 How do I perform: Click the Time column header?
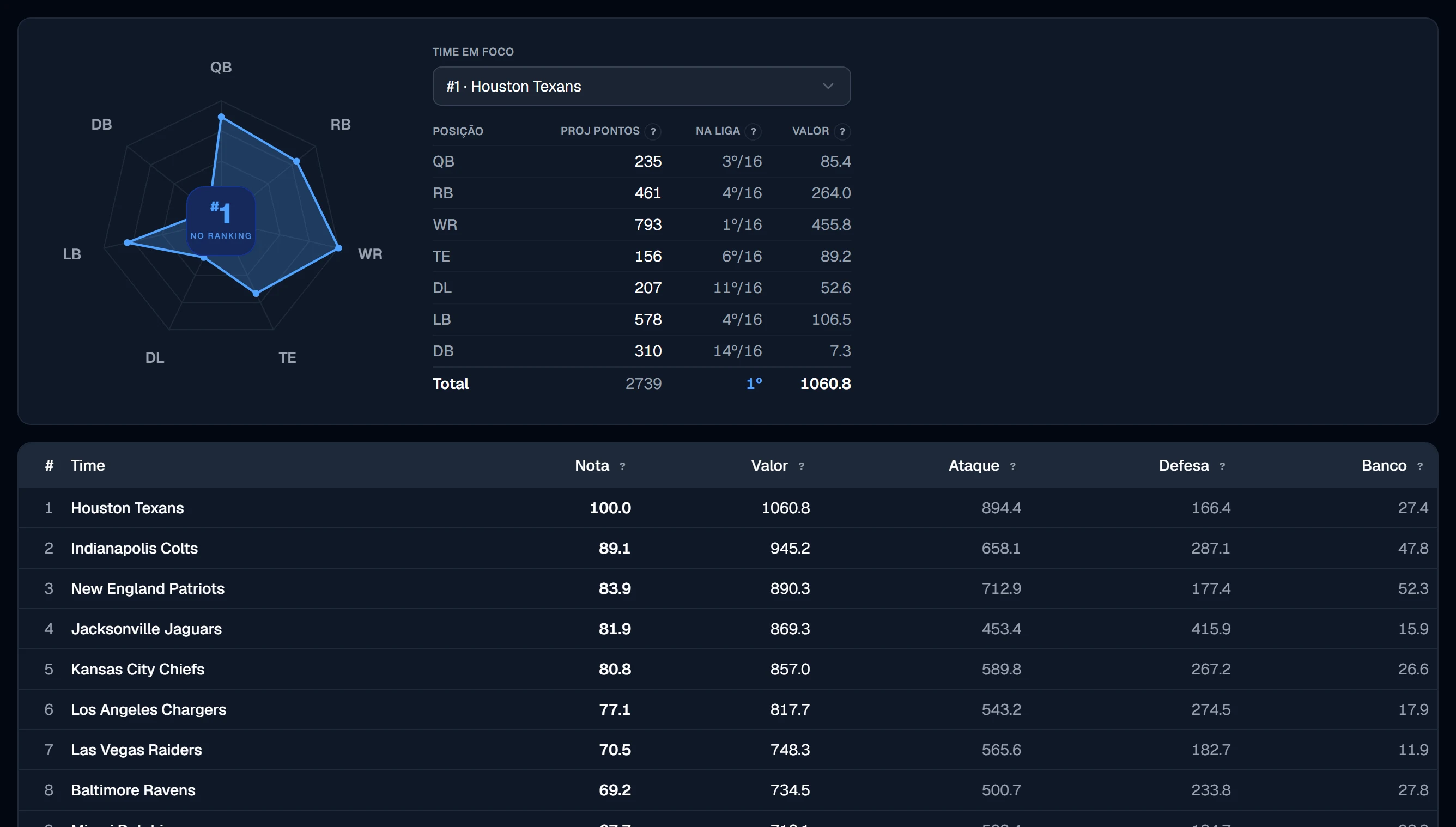tap(88, 466)
